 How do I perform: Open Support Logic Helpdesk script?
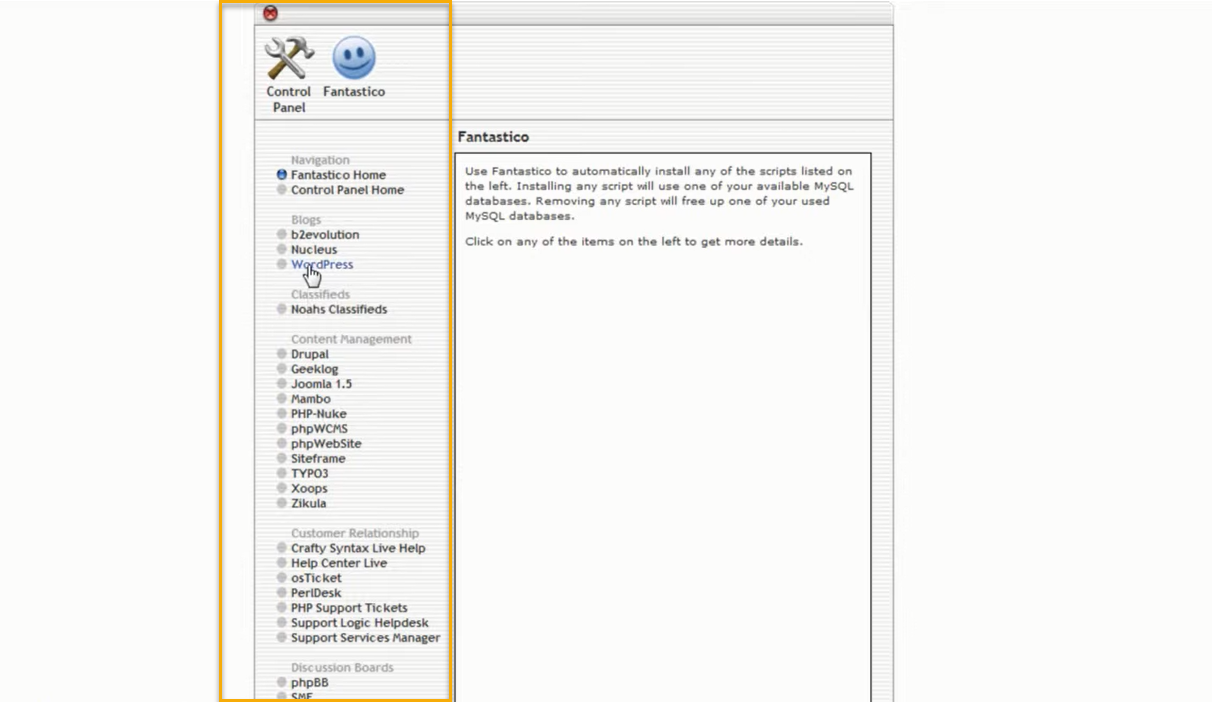pos(360,623)
